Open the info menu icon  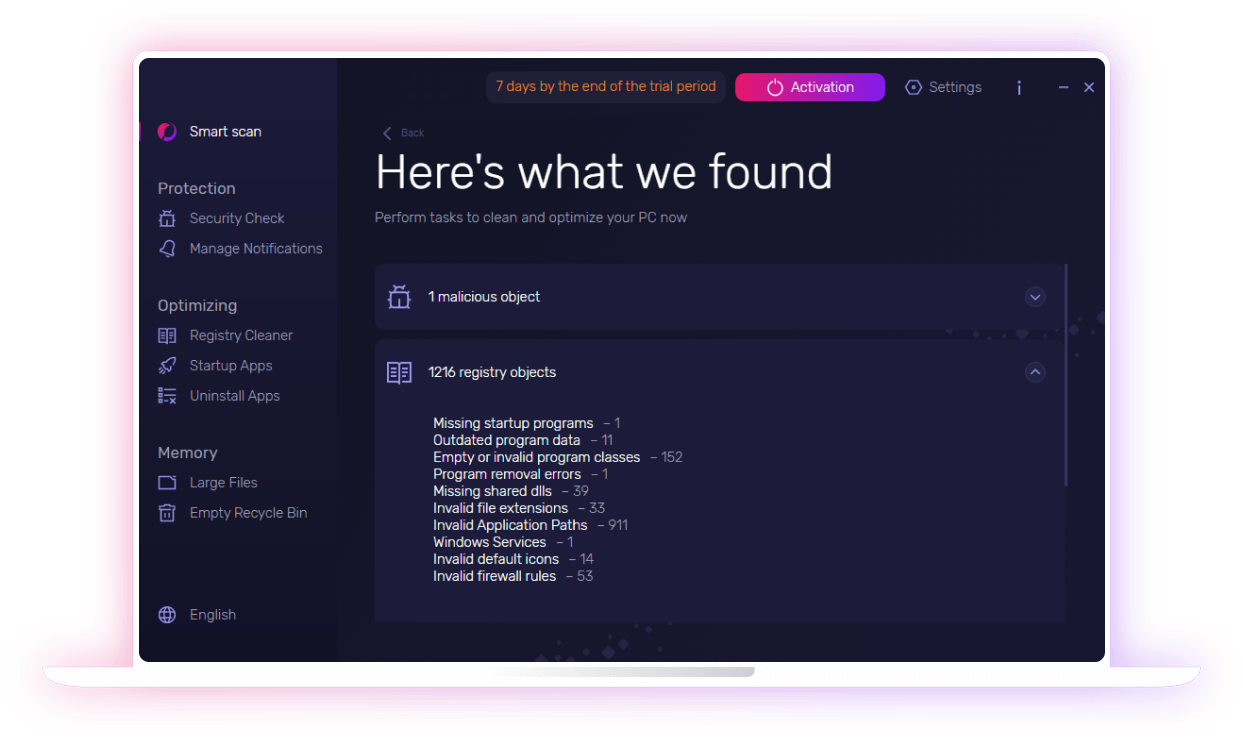[x=1019, y=88]
